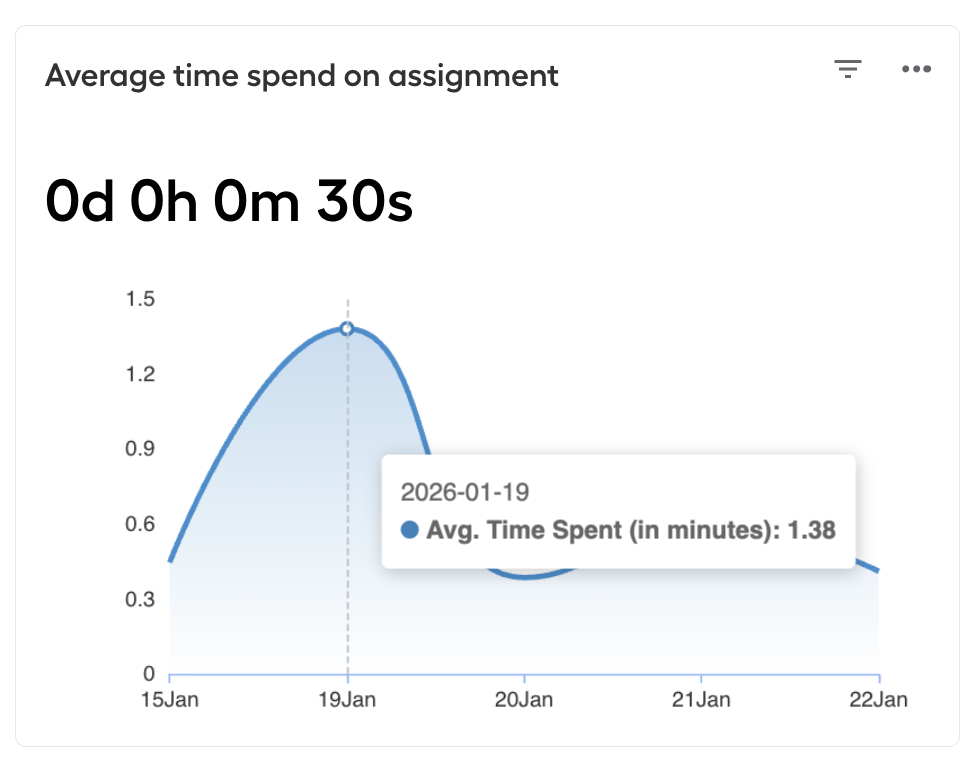This screenshot has height=768, width=974.
Task: Open the filter icon on the widget
Action: click(848, 68)
